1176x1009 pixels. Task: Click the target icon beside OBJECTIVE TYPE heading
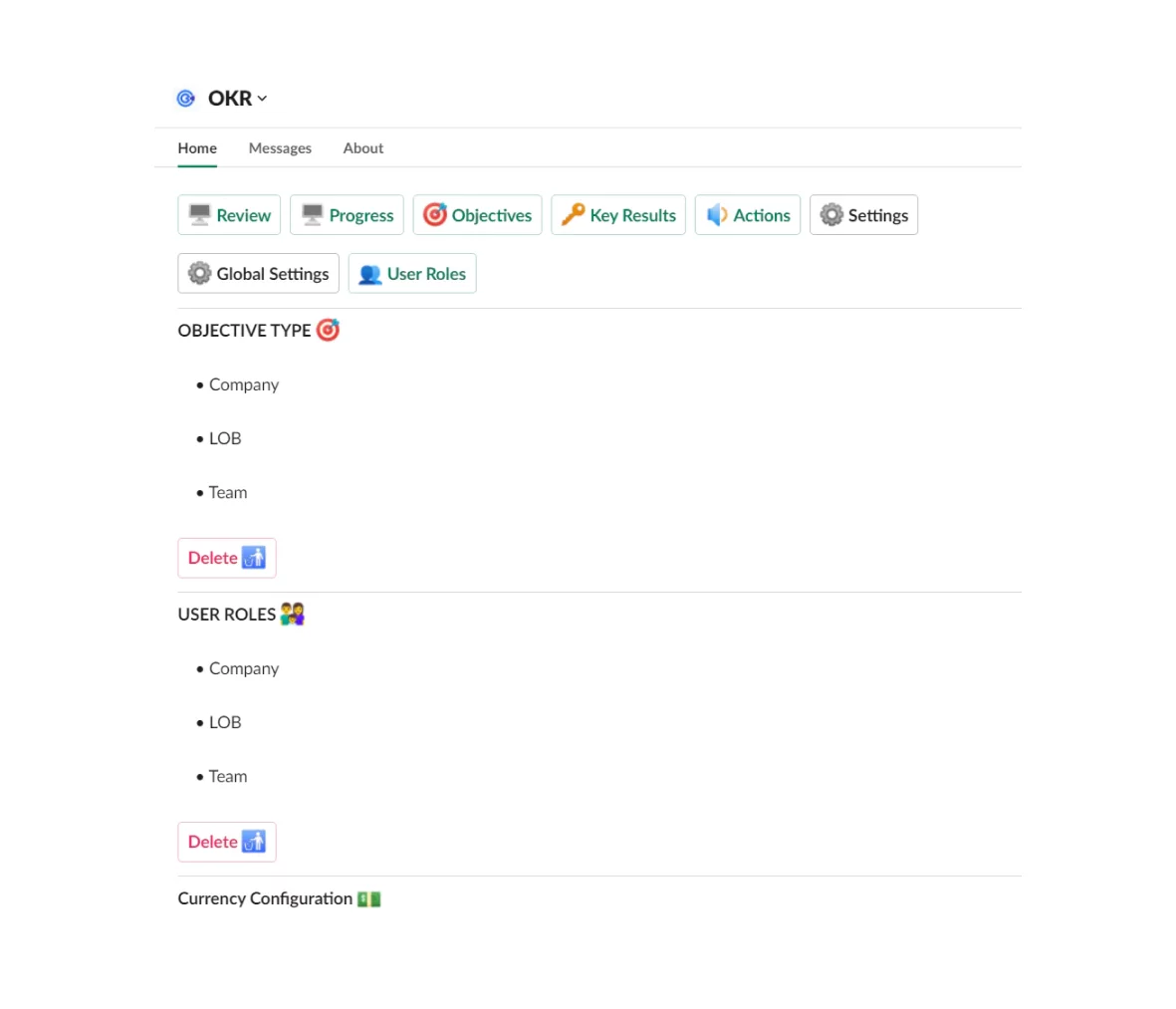tap(329, 330)
